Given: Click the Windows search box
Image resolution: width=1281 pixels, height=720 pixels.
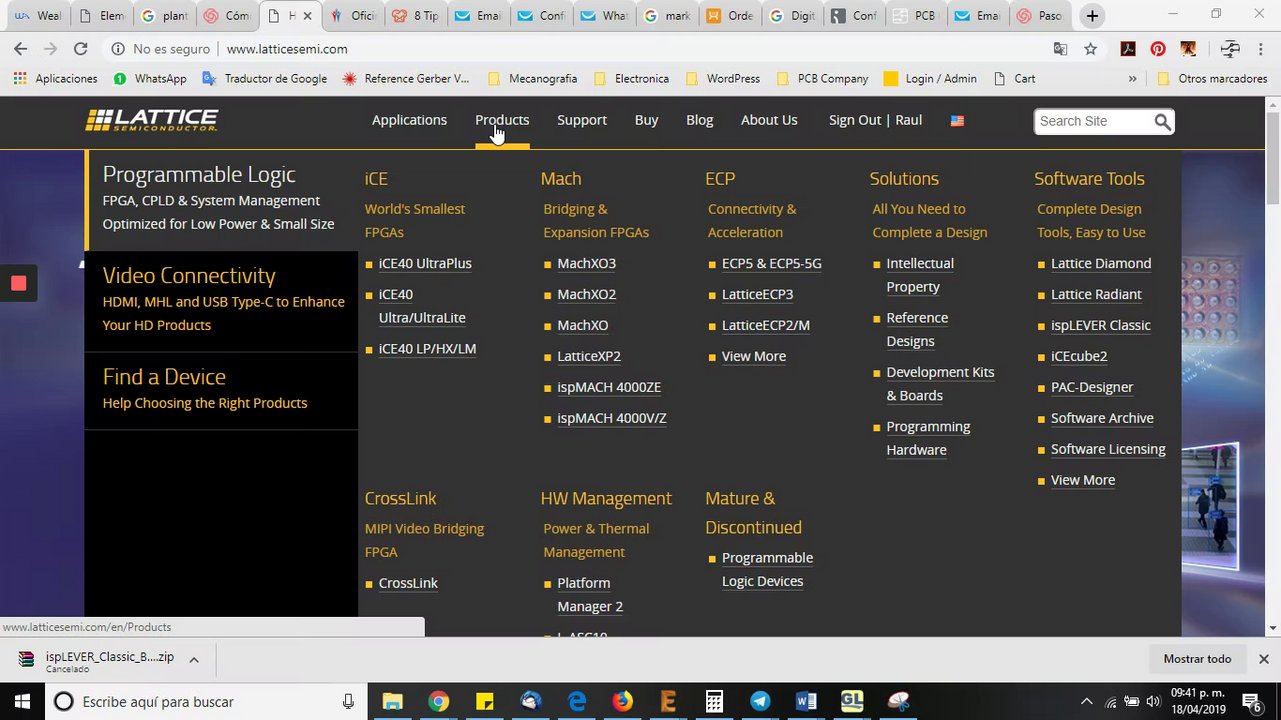Looking at the screenshot, I should (x=205, y=701).
